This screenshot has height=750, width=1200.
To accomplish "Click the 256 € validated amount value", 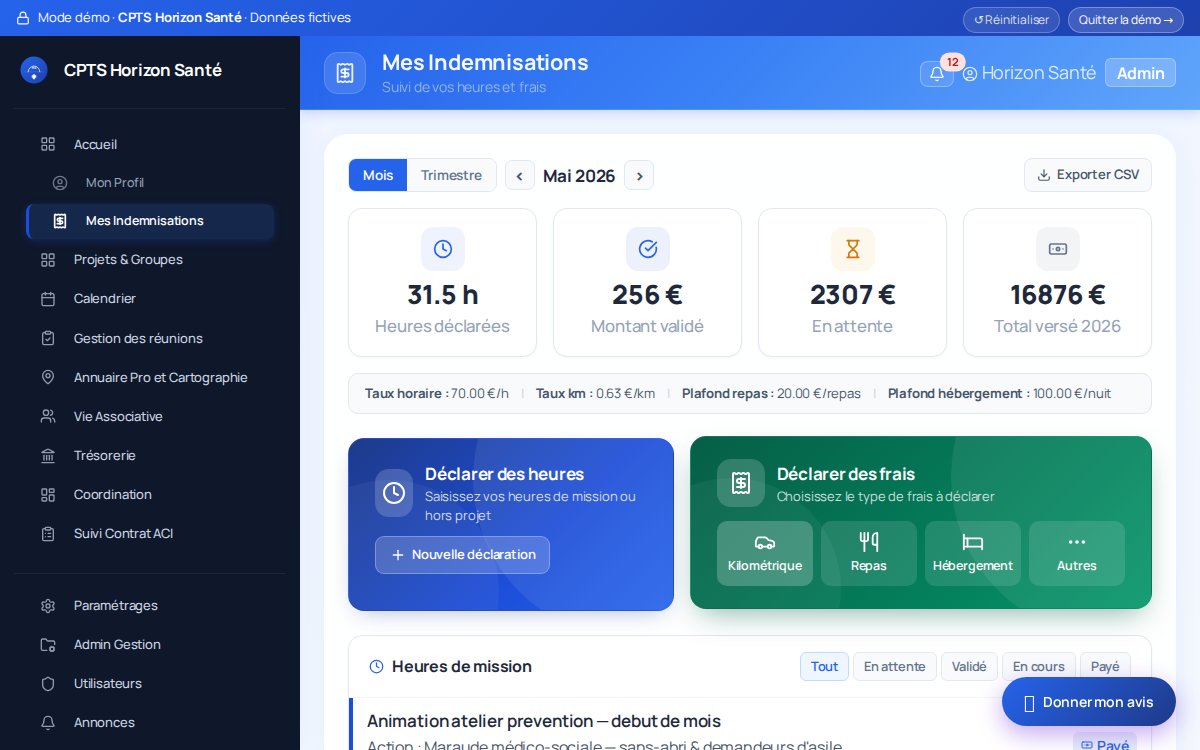I will 647,295.
